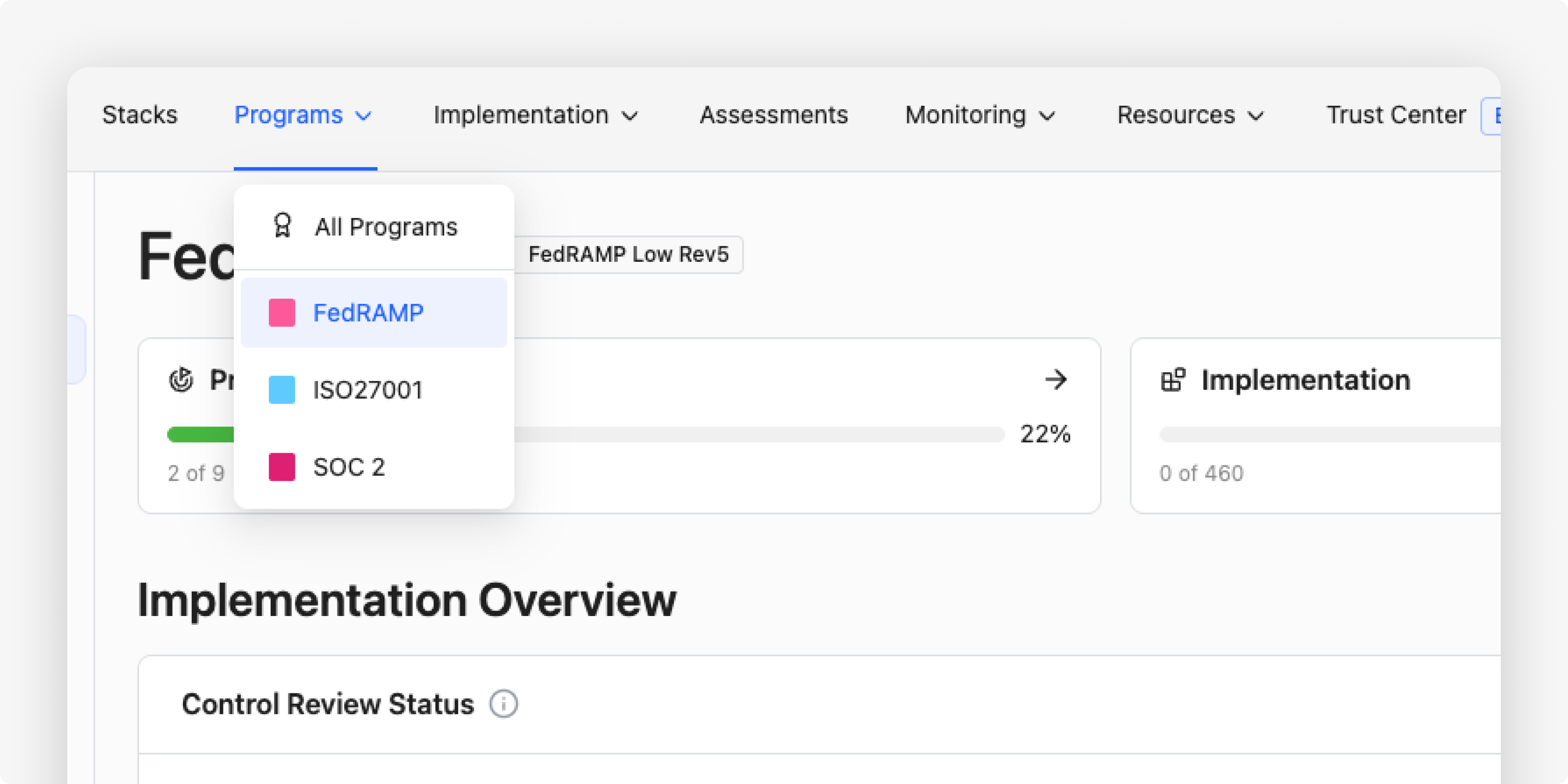
Task: Open the Implementation card title
Action: [1306, 380]
